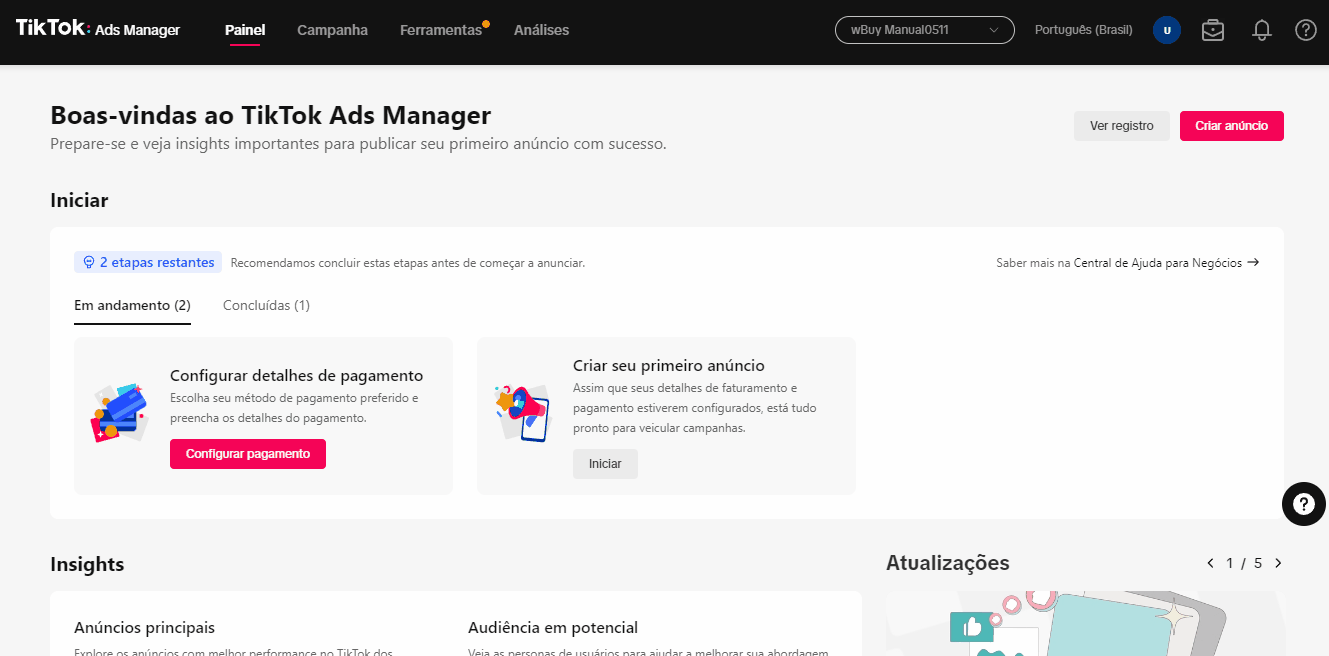Click the Configurar pagamento button
Image resolution: width=1329 pixels, height=656 pixels.
[x=247, y=454]
